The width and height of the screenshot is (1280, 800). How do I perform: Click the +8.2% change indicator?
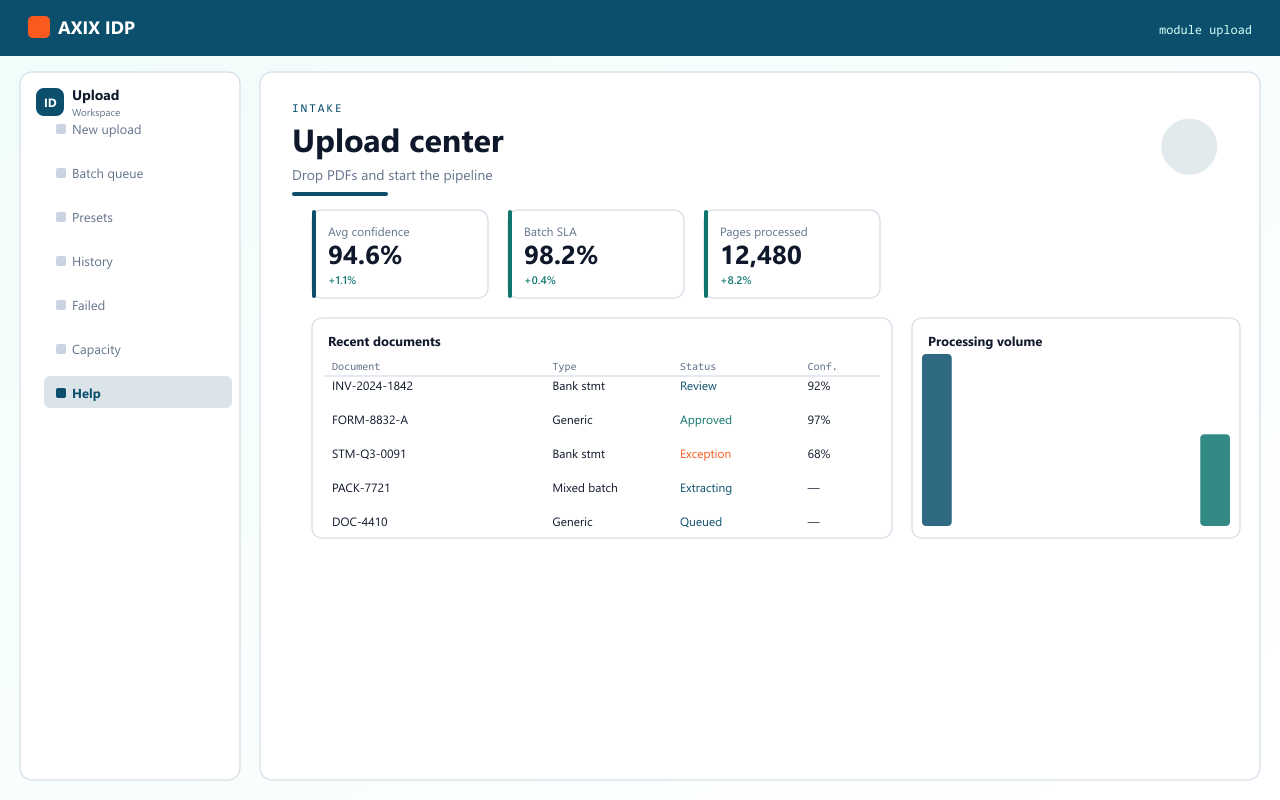(736, 280)
